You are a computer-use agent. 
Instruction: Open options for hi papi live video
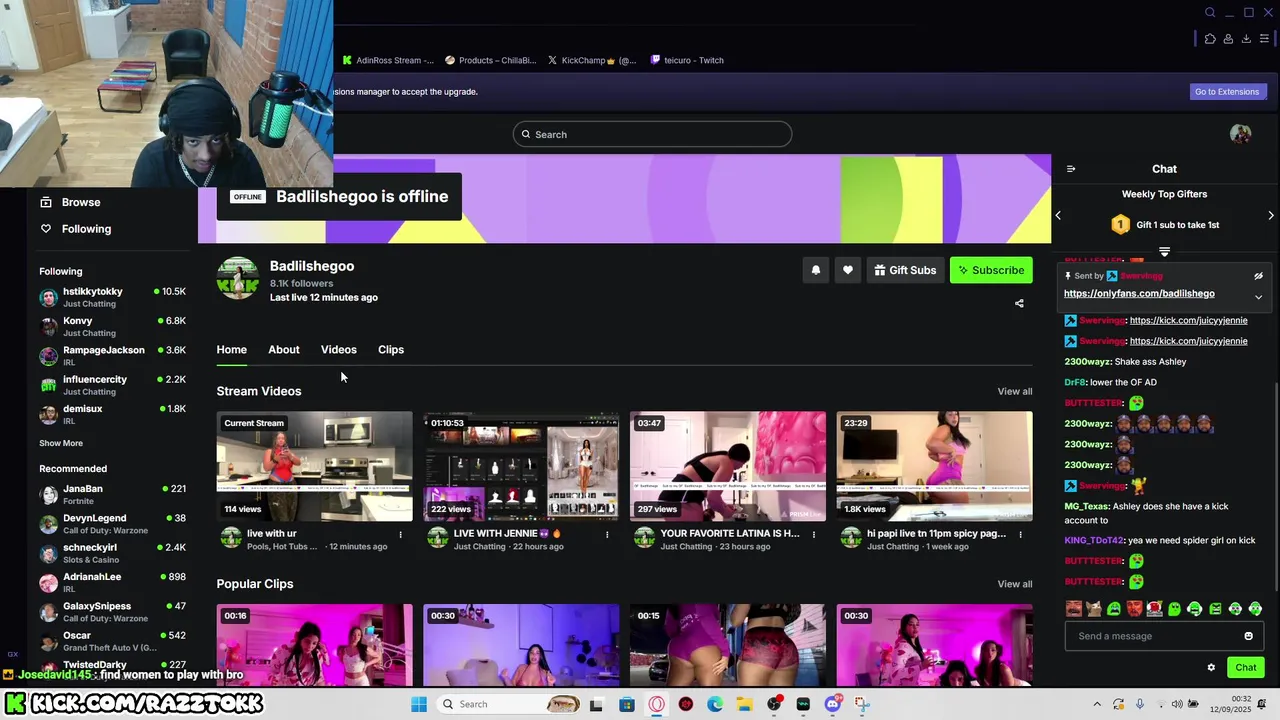pyautogui.click(x=1021, y=535)
